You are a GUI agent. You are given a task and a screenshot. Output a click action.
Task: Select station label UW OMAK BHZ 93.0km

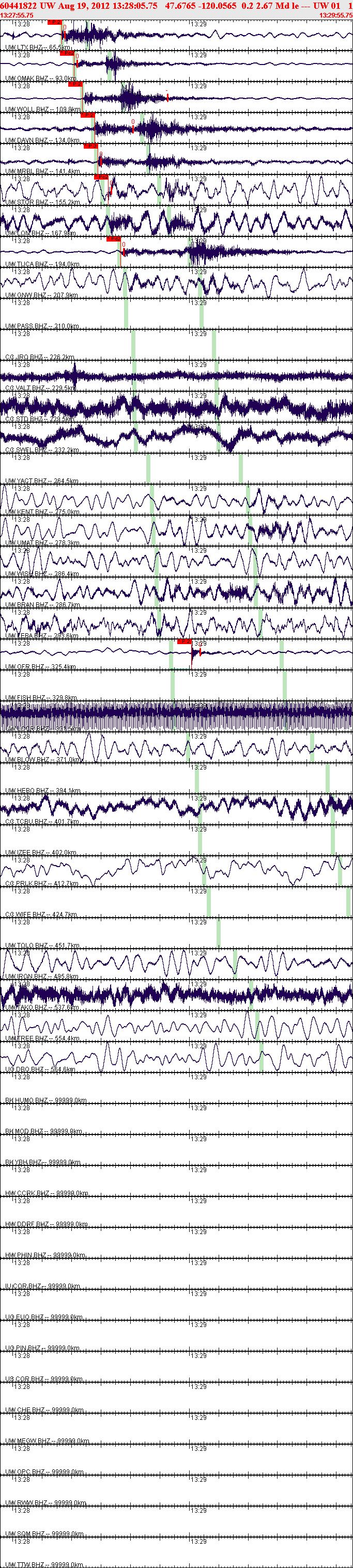[x=41, y=78]
